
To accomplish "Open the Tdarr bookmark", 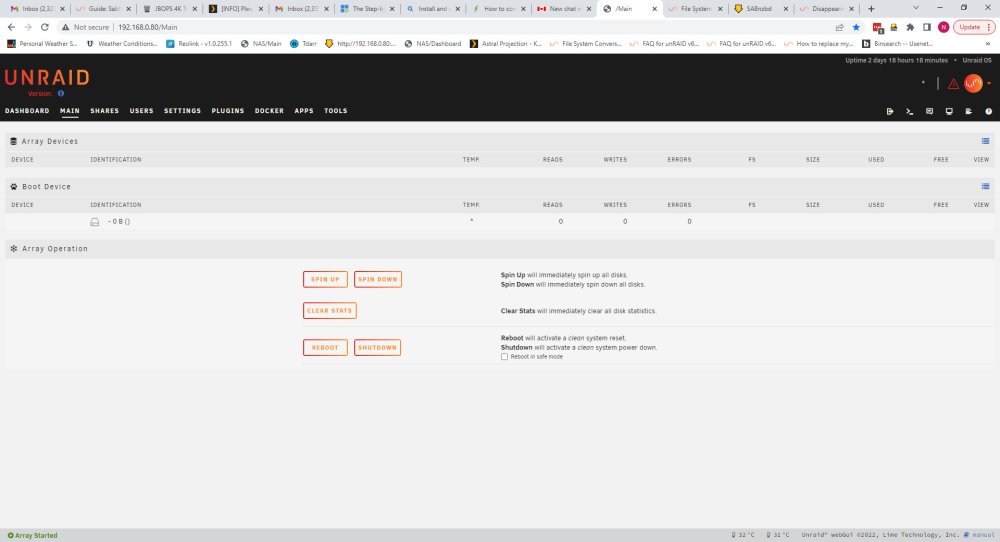I will (x=304, y=43).
